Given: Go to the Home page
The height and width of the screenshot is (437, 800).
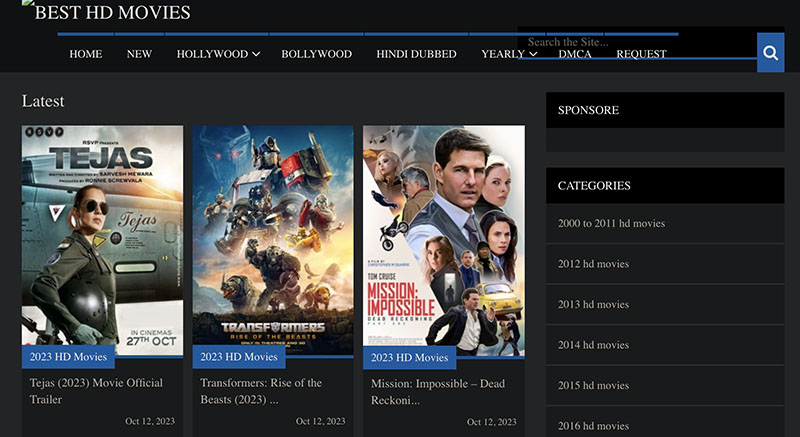Looking at the screenshot, I should coord(85,54).
